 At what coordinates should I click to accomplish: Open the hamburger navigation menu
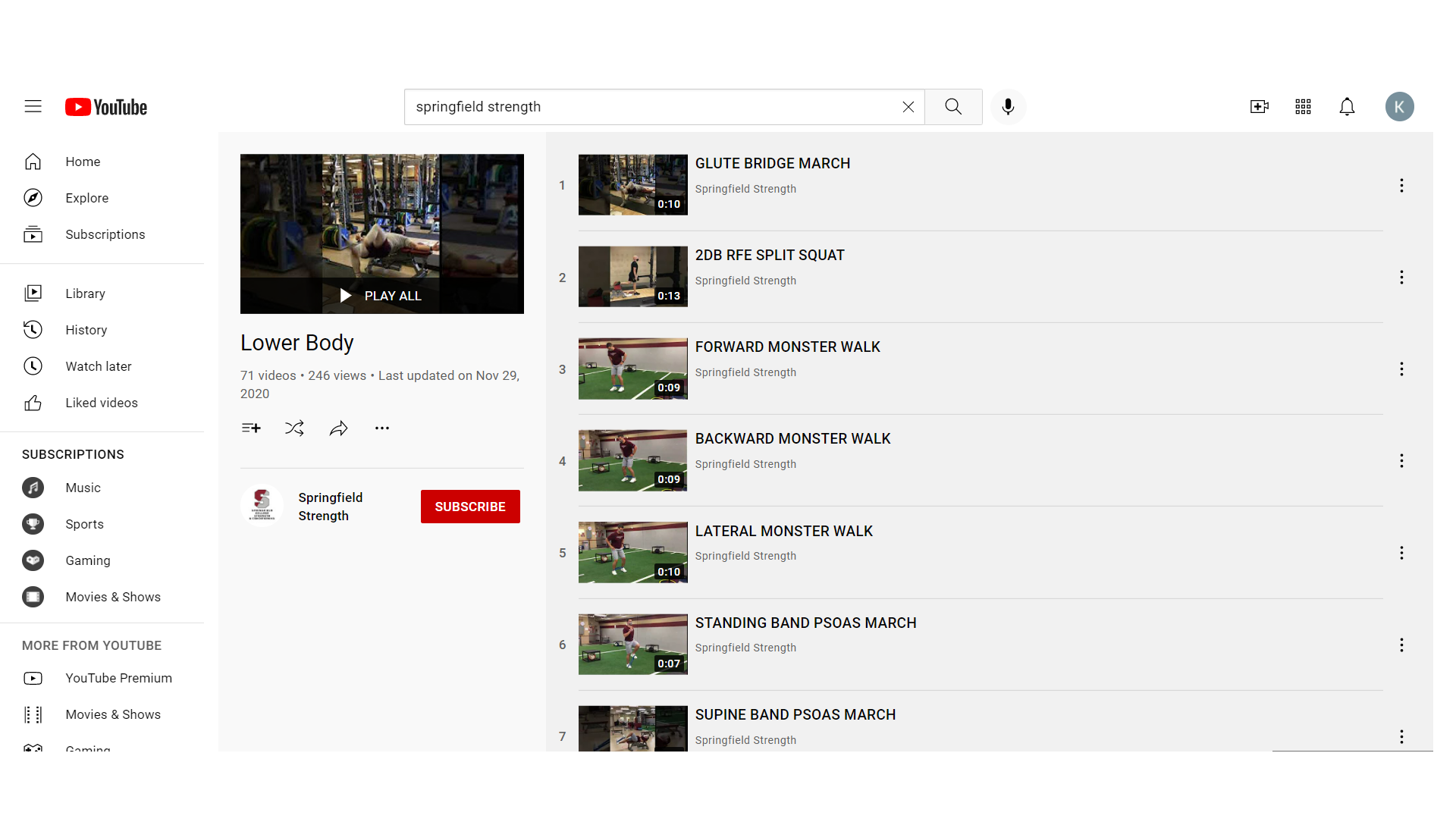(33, 106)
